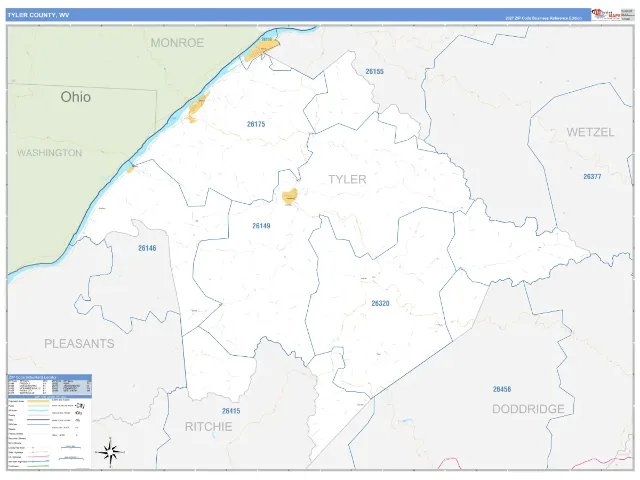Click the Ohio state label
Viewport: 640px width, 480px height.
(x=76, y=97)
